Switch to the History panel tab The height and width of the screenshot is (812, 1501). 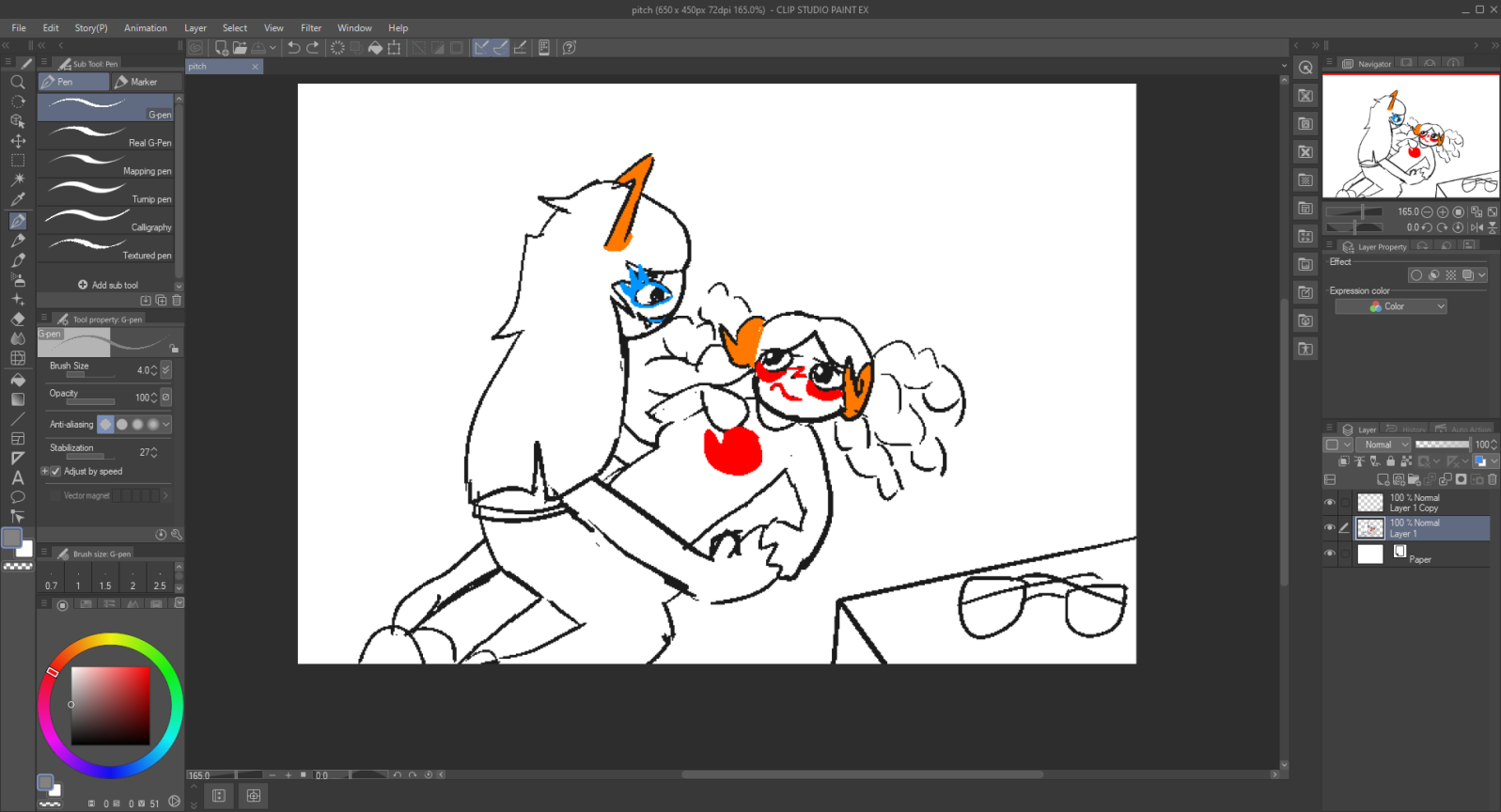(1406, 429)
